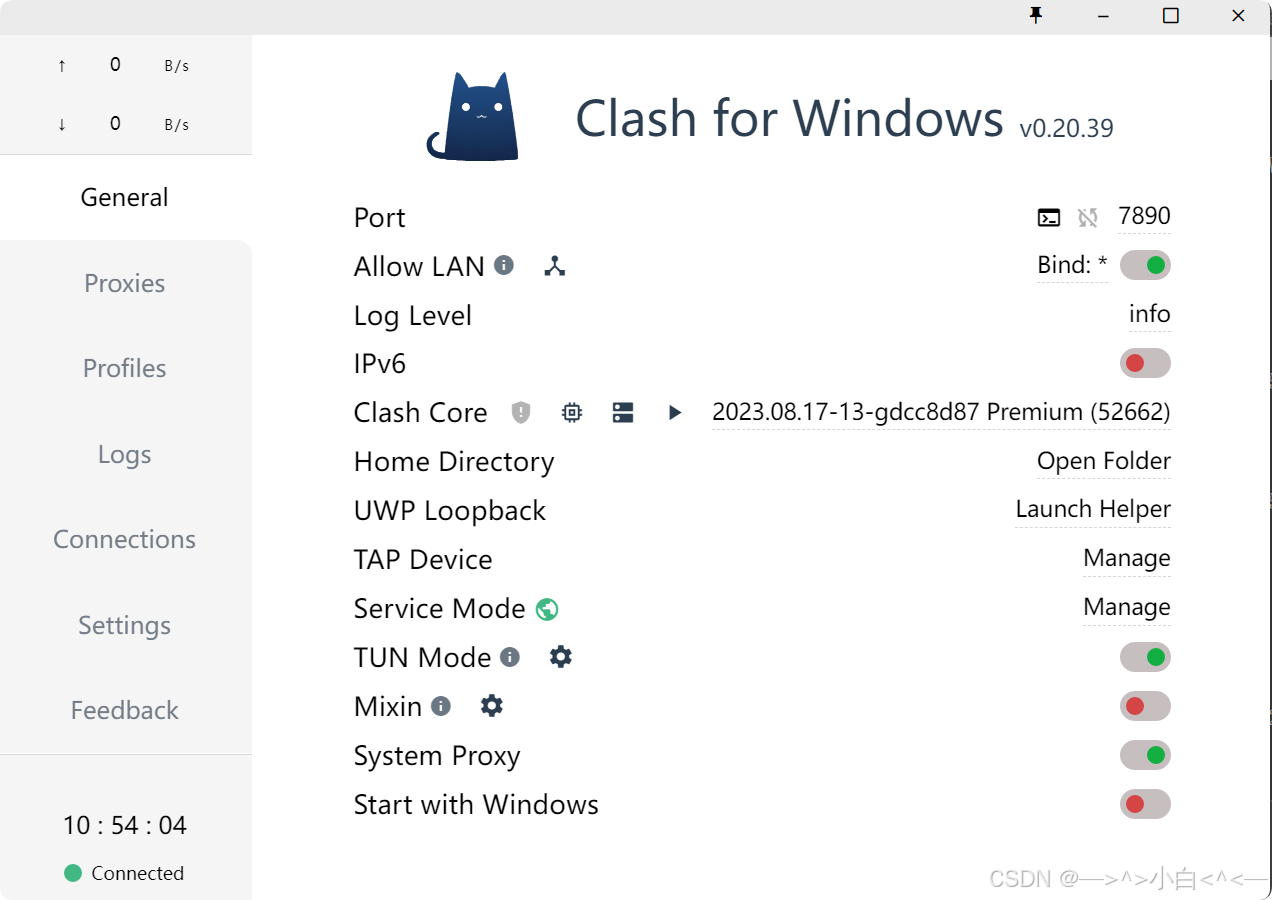This screenshot has height=900, width=1272.
Task: Restart the core via the play arrow icon
Action: tap(674, 412)
